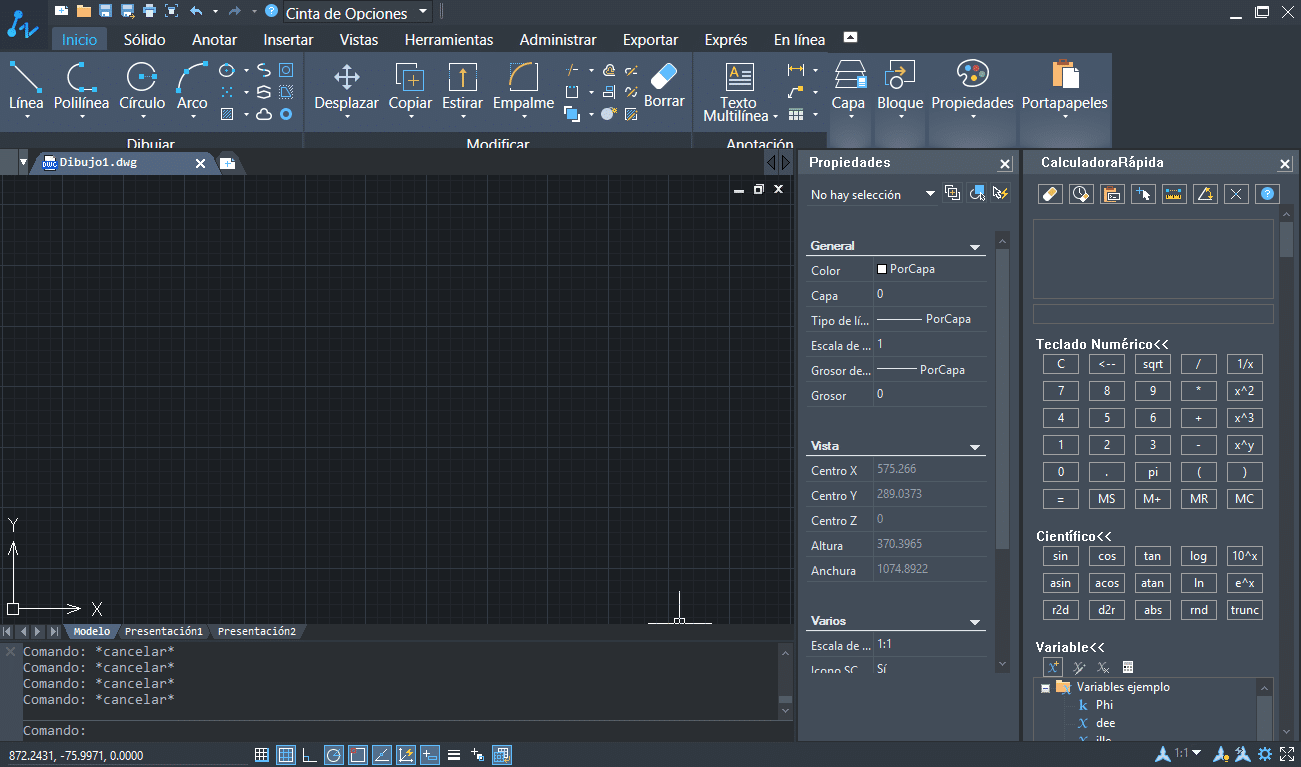Open the Capa layers panel
Image resolution: width=1301 pixels, height=767 pixels.
[x=848, y=85]
